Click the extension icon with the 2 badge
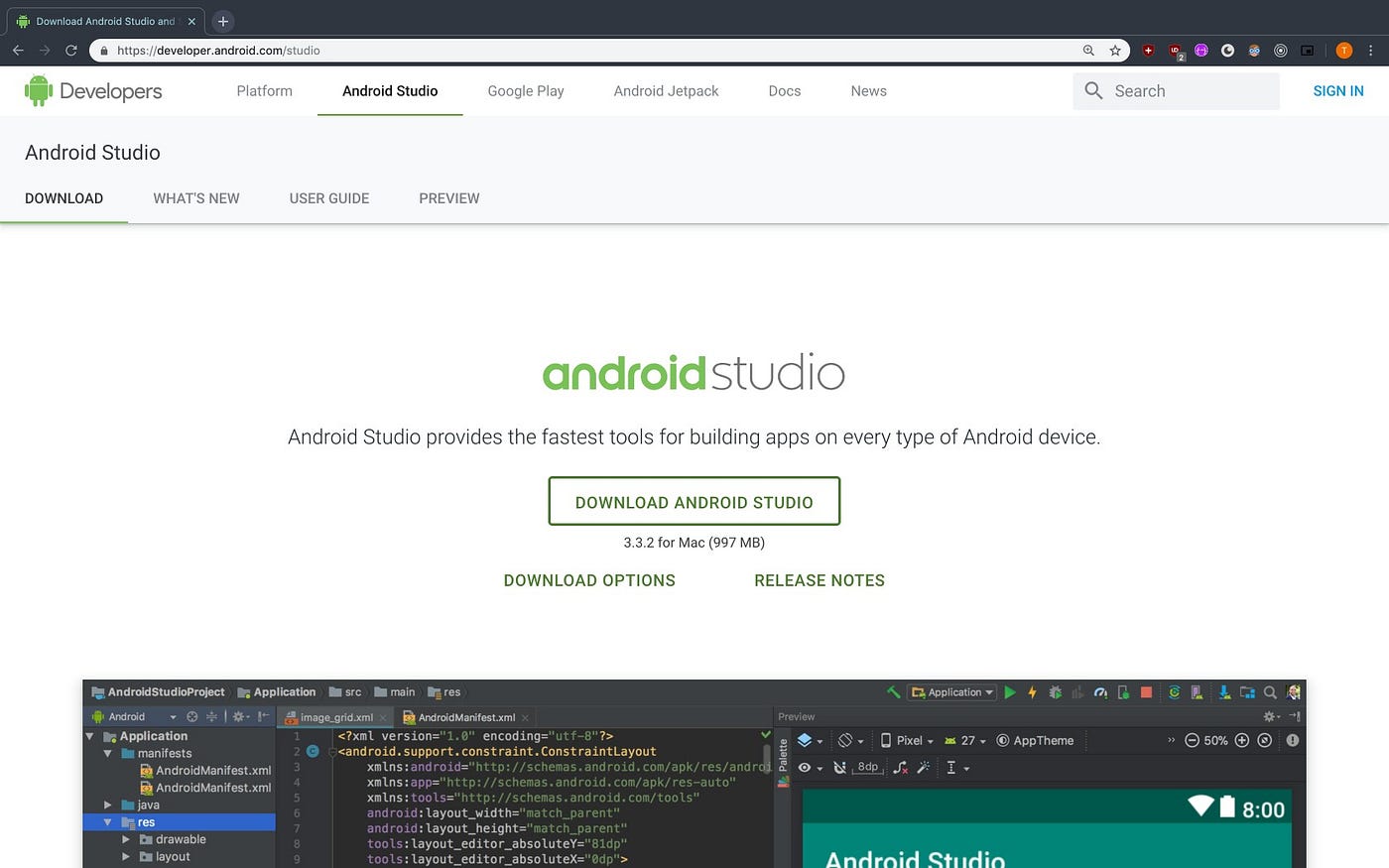 [x=1176, y=52]
